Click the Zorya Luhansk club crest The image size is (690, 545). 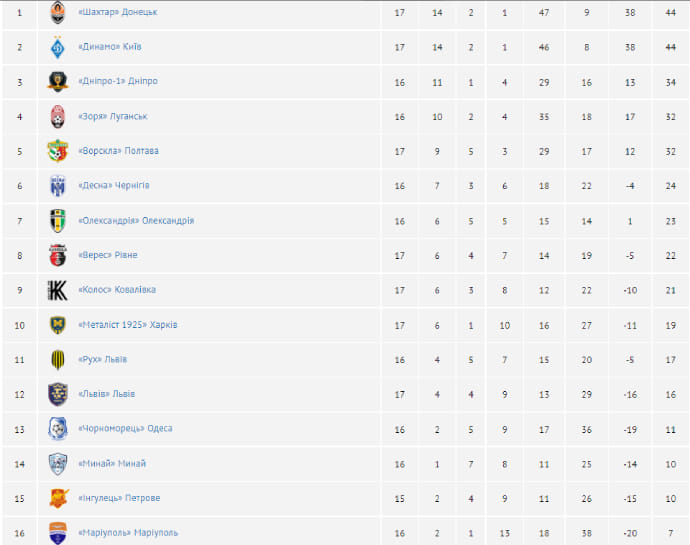tap(58, 117)
